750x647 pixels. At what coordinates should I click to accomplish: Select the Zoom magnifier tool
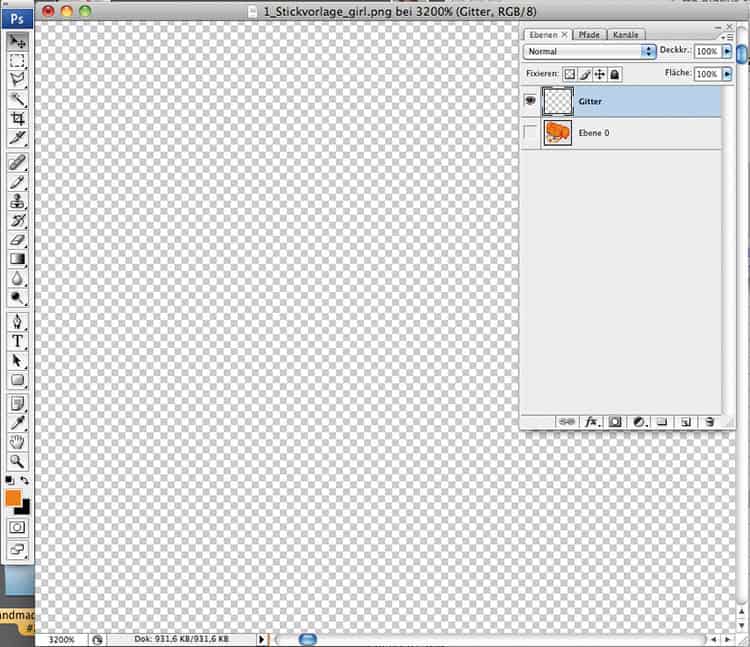click(x=17, y=461)
